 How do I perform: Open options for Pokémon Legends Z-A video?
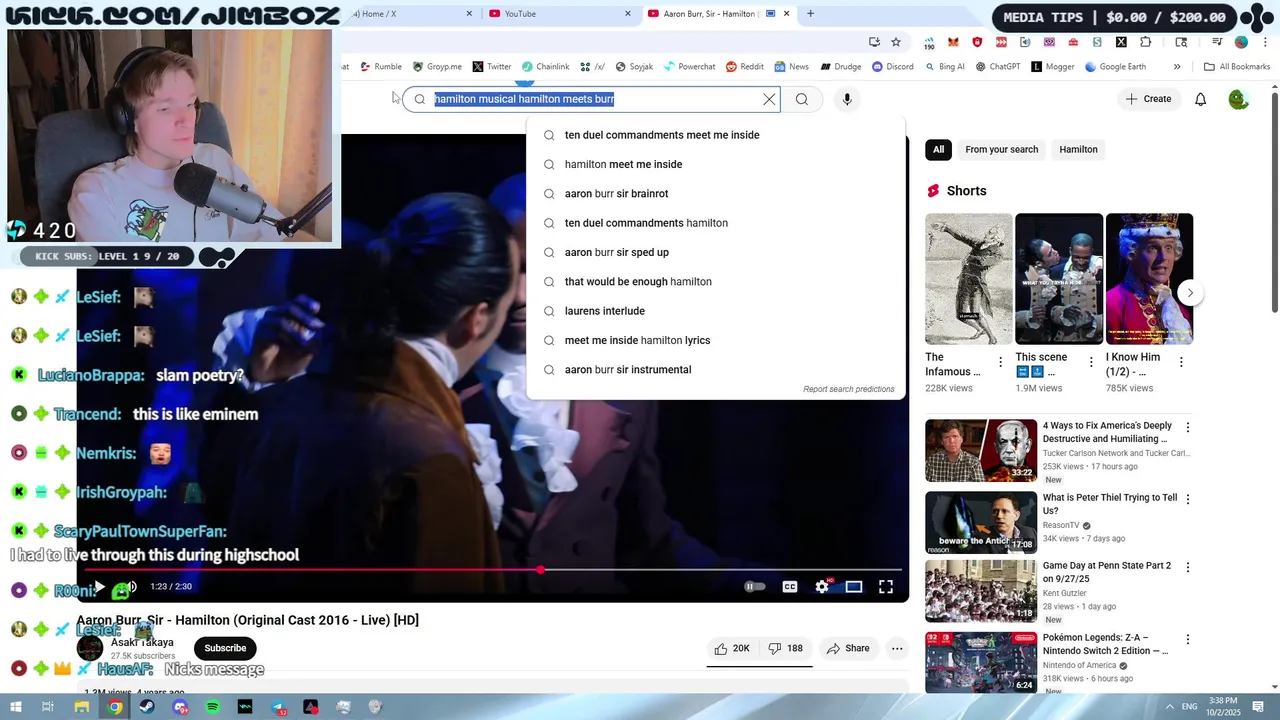click(x=1188, y=639)
